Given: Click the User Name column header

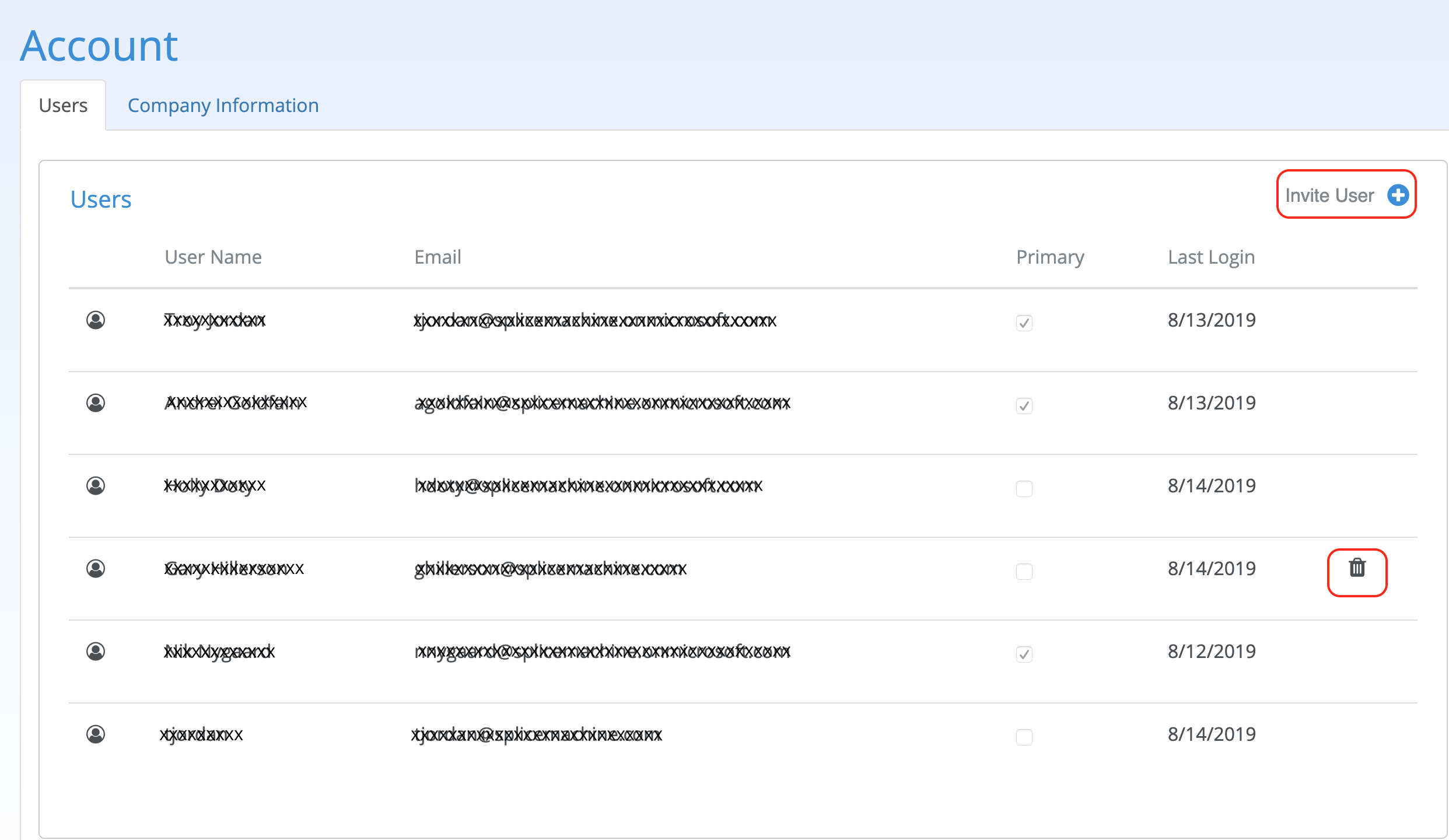Looking at the screenshot, I should (213, 257).
